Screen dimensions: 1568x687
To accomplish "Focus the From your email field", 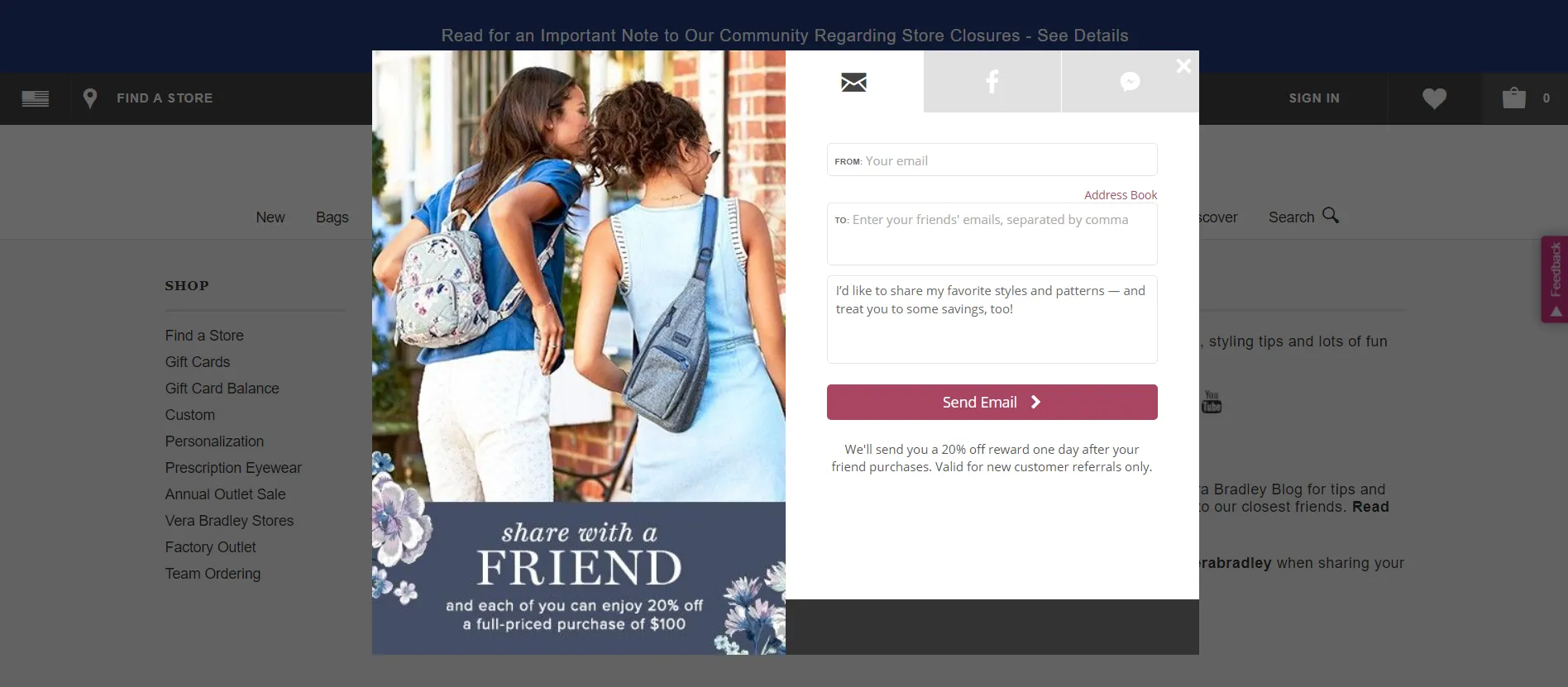I will click(x=992, y=160).
